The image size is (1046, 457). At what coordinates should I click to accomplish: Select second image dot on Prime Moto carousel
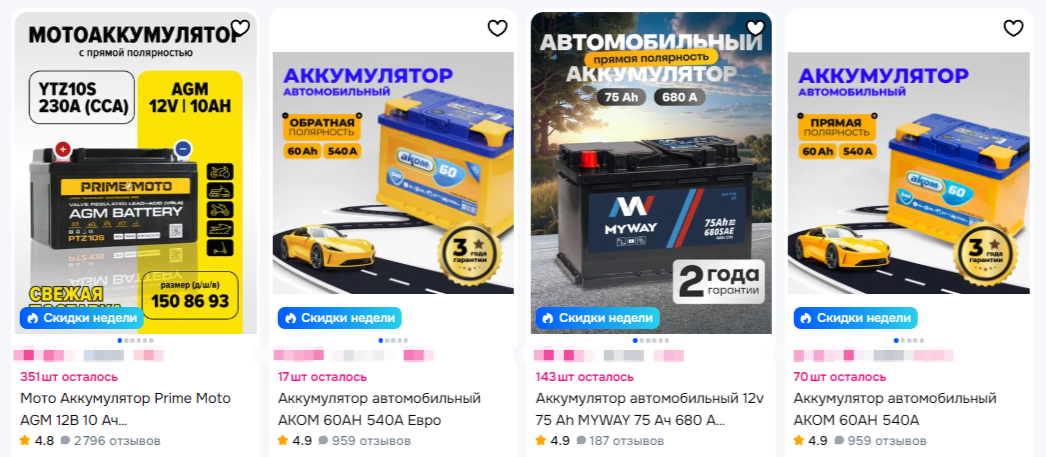click(127, 340)
